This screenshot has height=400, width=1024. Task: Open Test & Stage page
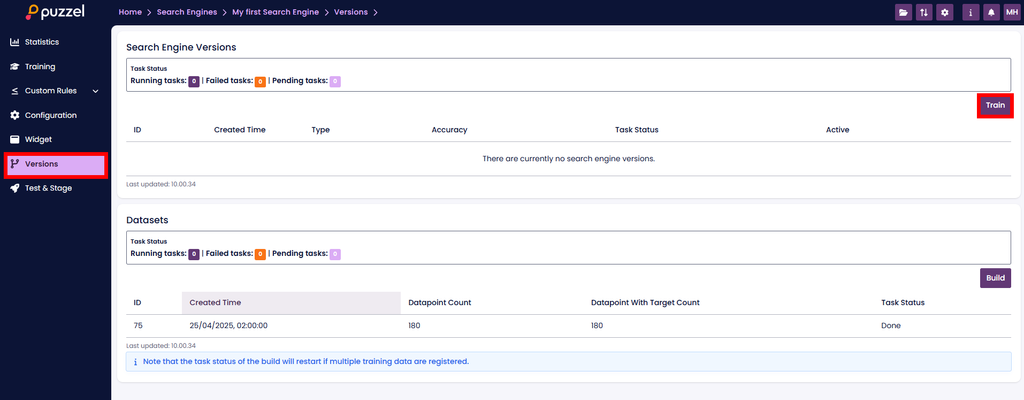tap(48, 188)
